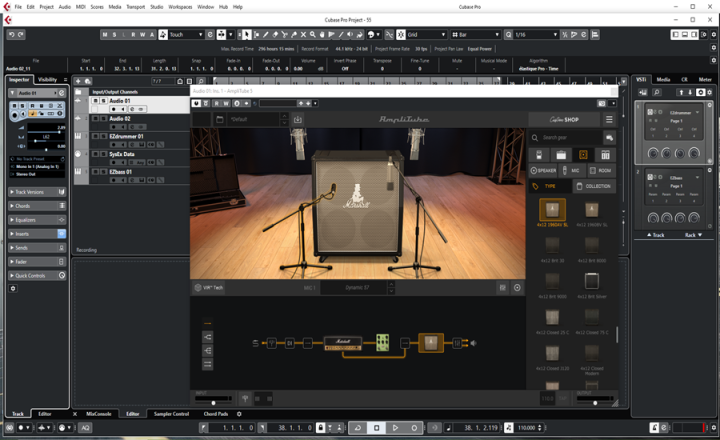Open track search magnifier in track list
The height and width of the screenshot is (440, 720).
200,81
